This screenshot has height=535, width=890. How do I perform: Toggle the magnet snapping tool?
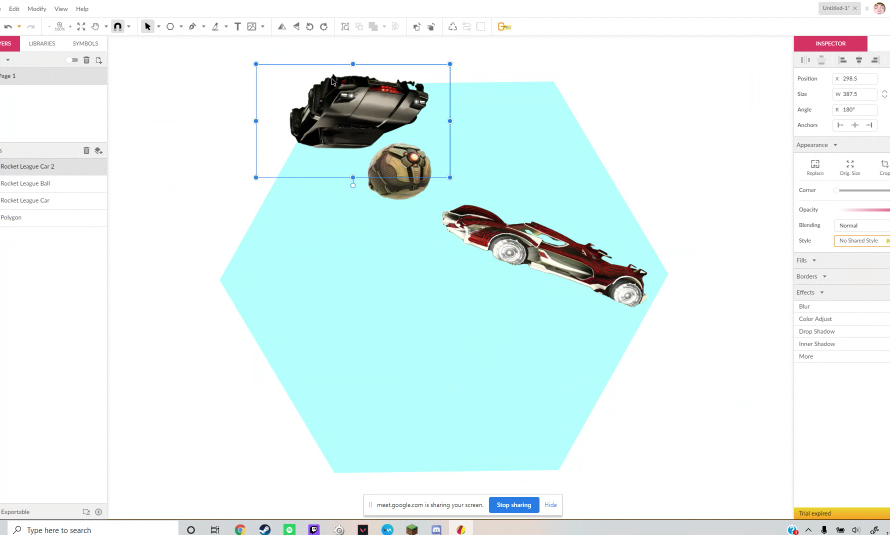tap(117, 27)
